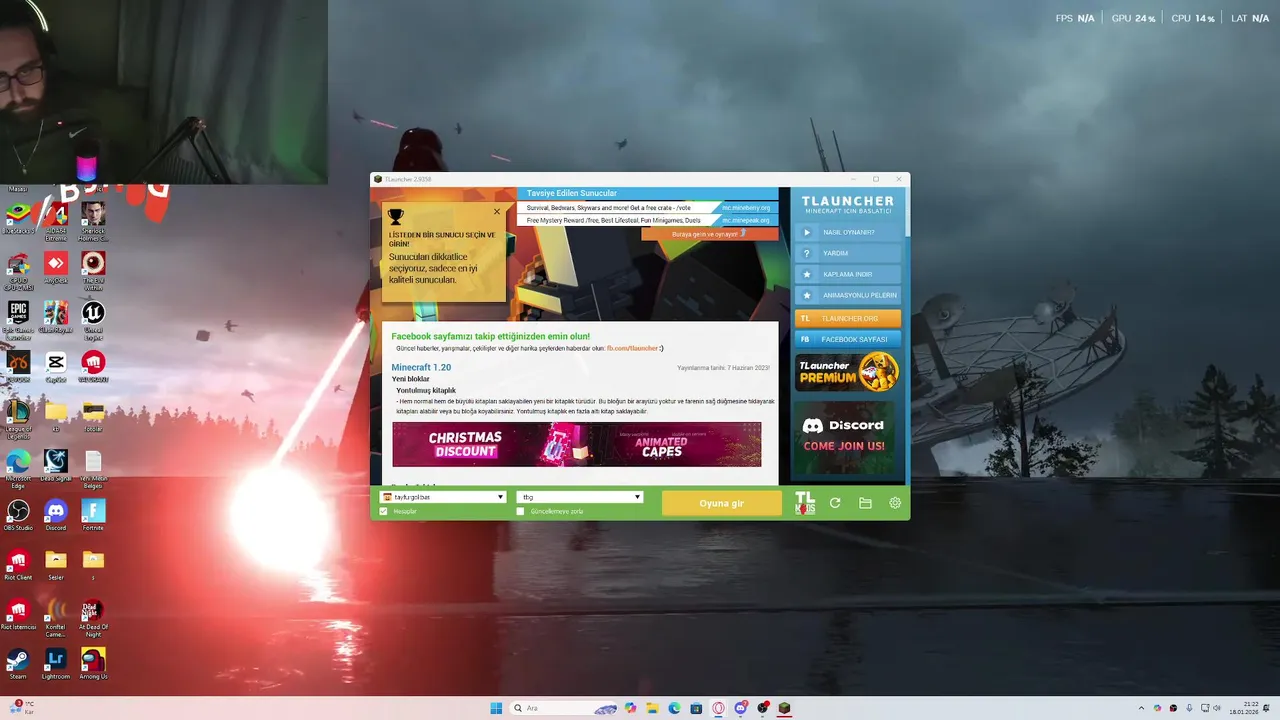This screenshot has height=720, width=1280.
Task: Open OBS Studio desktop shortcut
Action: click(18, 516)
